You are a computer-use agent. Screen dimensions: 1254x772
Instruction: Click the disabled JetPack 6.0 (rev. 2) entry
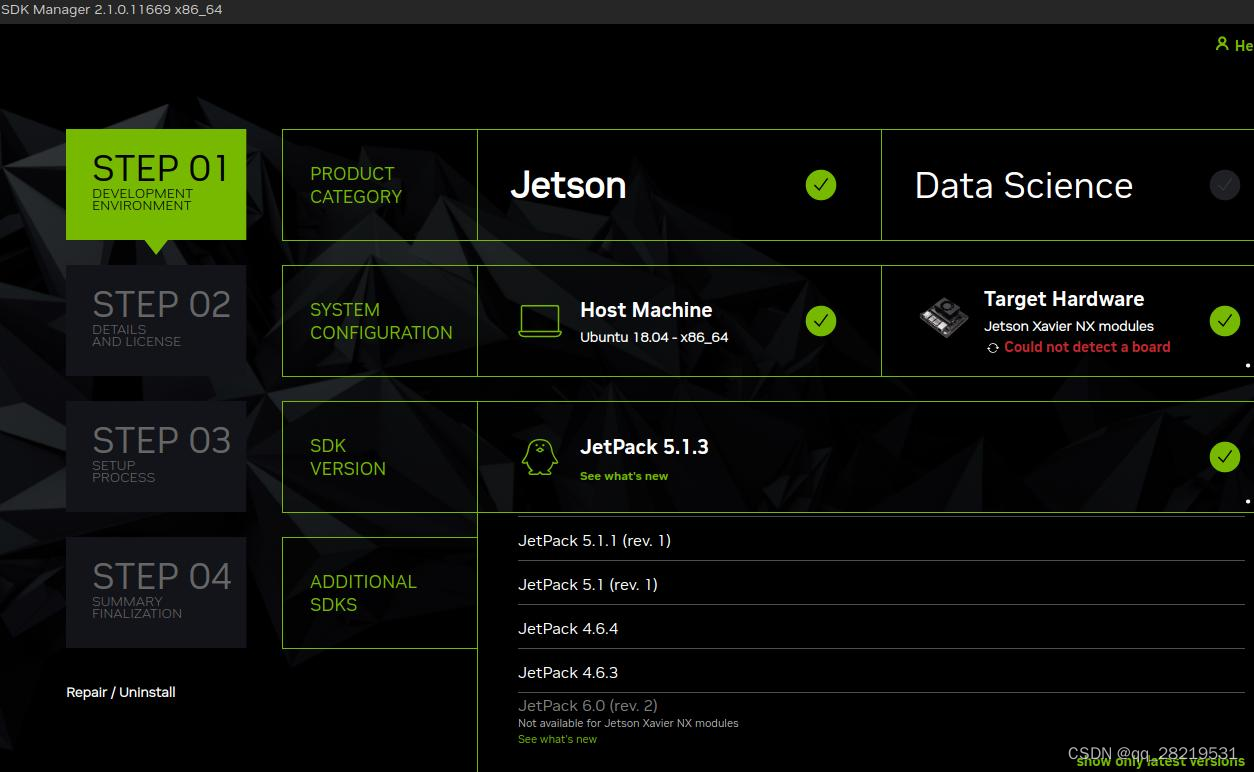[x=588, y=705]
